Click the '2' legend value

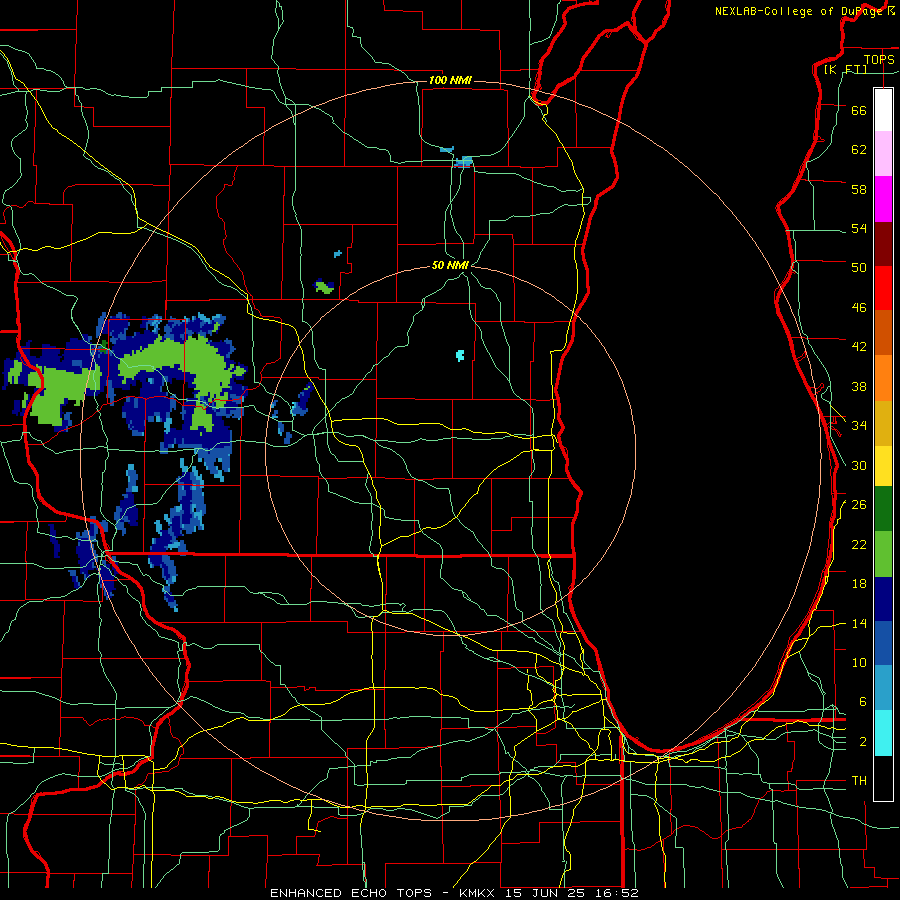[x=863, y=742]
